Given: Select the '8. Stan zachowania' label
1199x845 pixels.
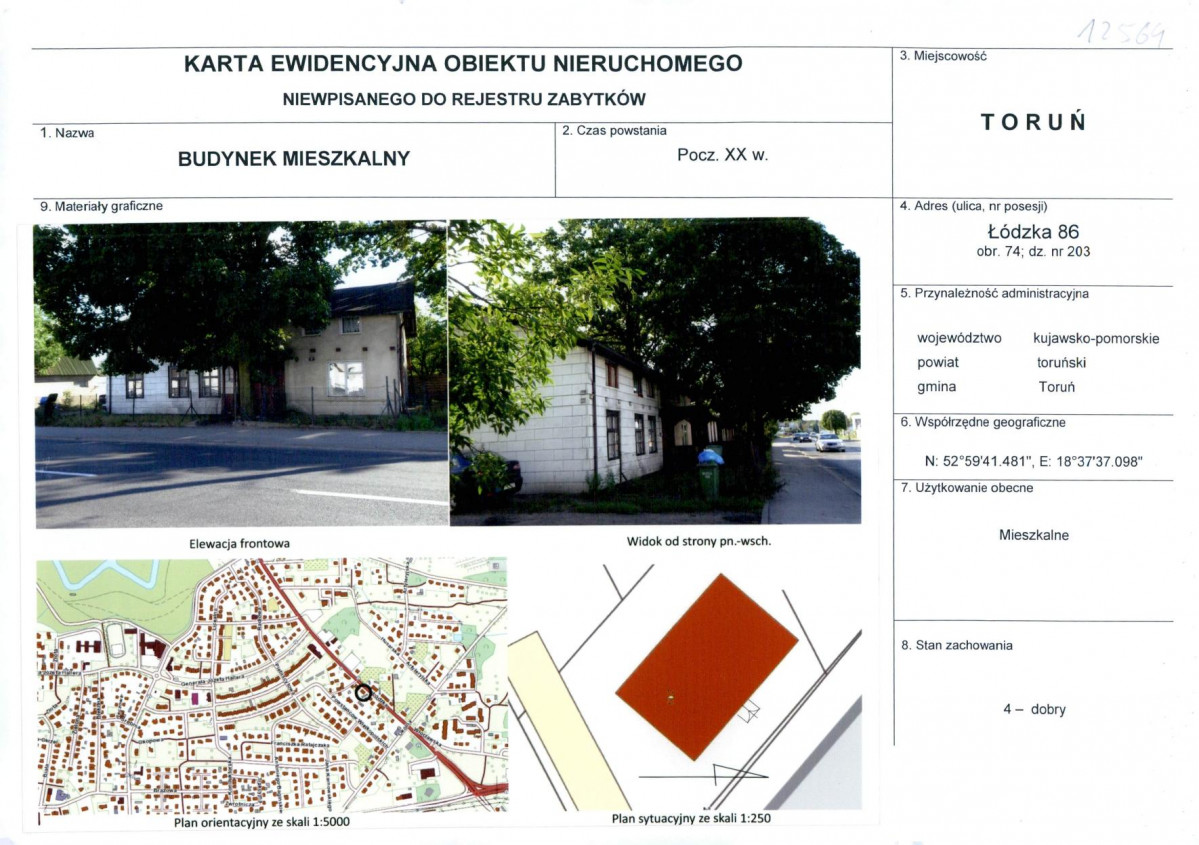Looking at the screenshot, I should coord(957,645).
